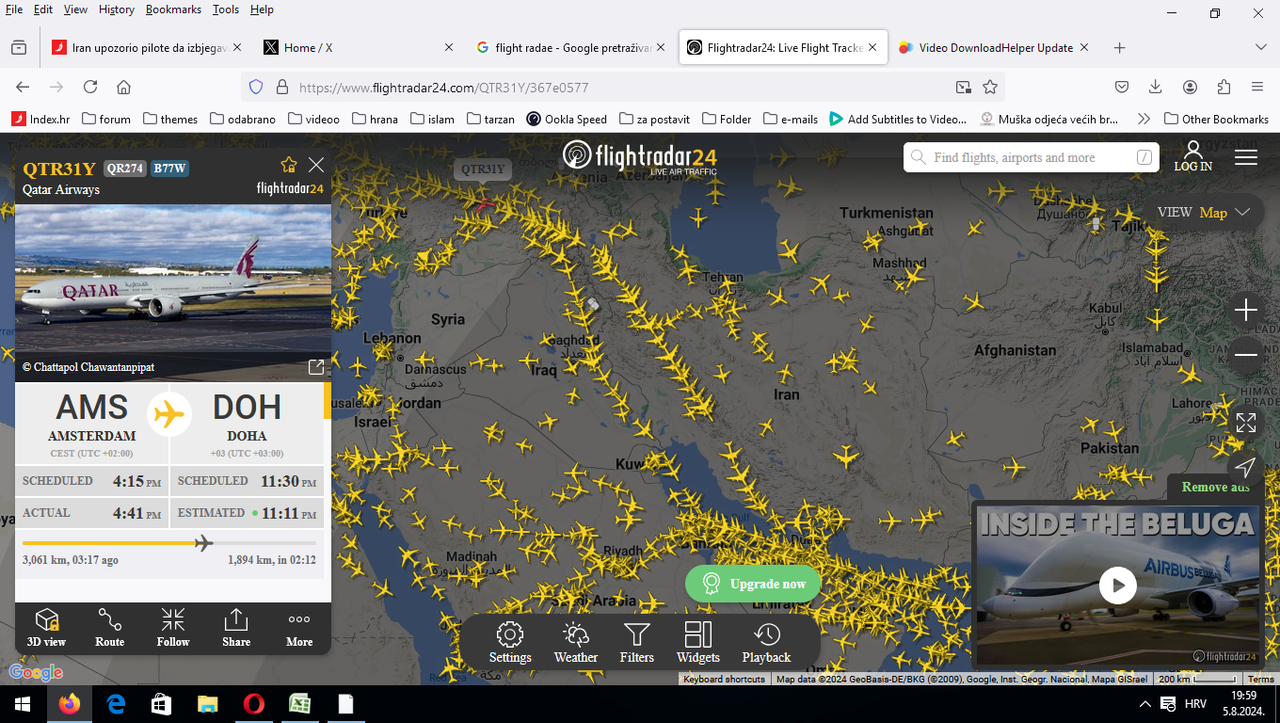The width and height of the screenshot is (1280, 723).
Task: Zoom in on the map
Action: [1246, 311]
